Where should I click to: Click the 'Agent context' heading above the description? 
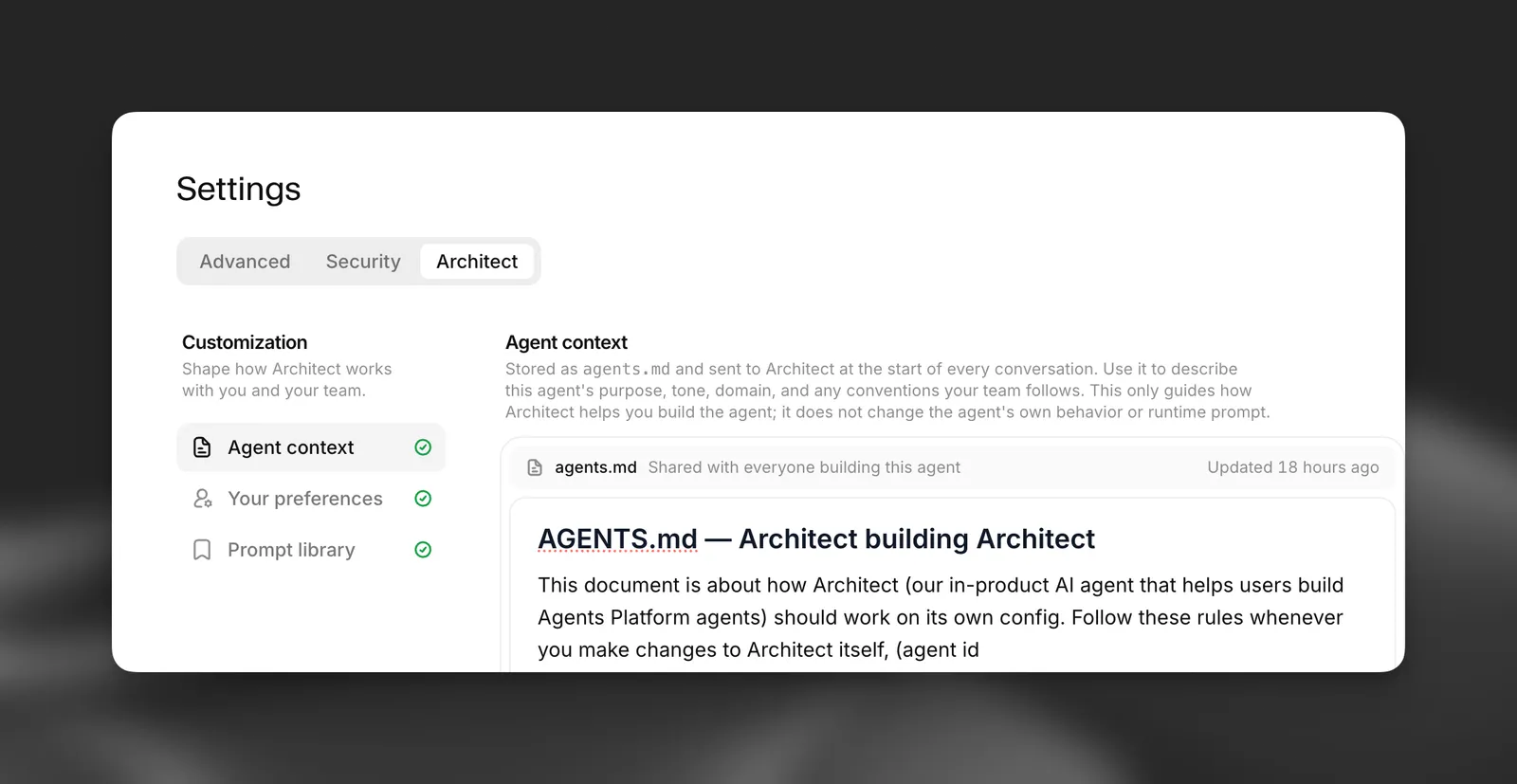(x=566, y=342)
